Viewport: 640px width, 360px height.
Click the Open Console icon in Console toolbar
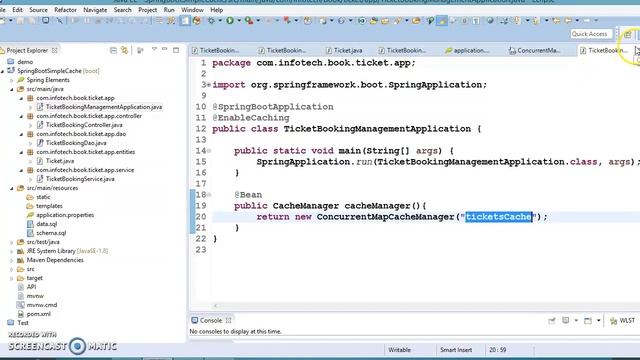click(x=588, y=321)
